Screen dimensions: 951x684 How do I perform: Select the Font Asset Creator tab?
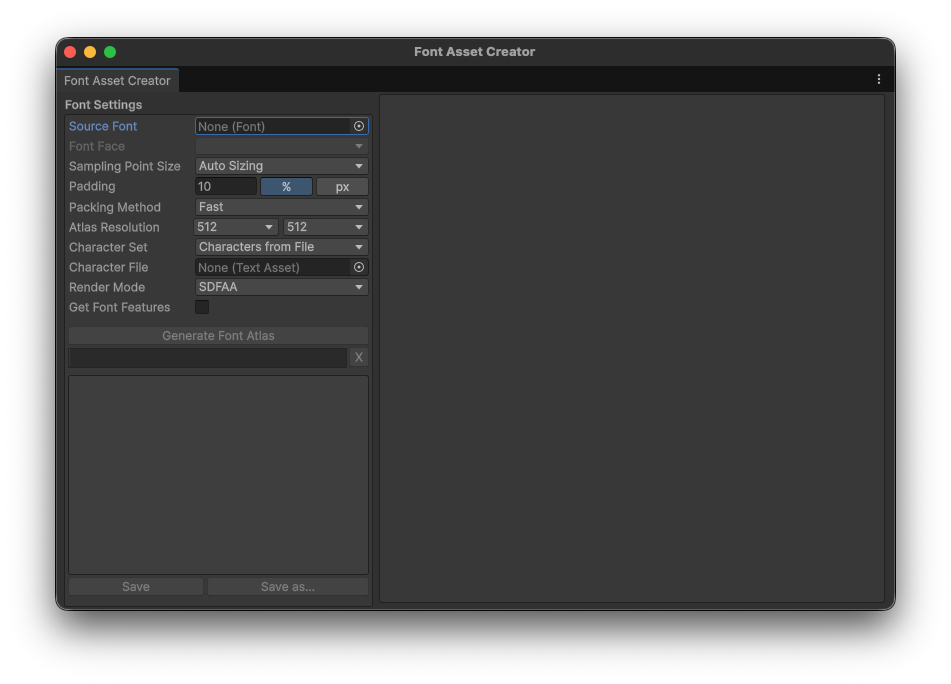click(x=117, y=80)
